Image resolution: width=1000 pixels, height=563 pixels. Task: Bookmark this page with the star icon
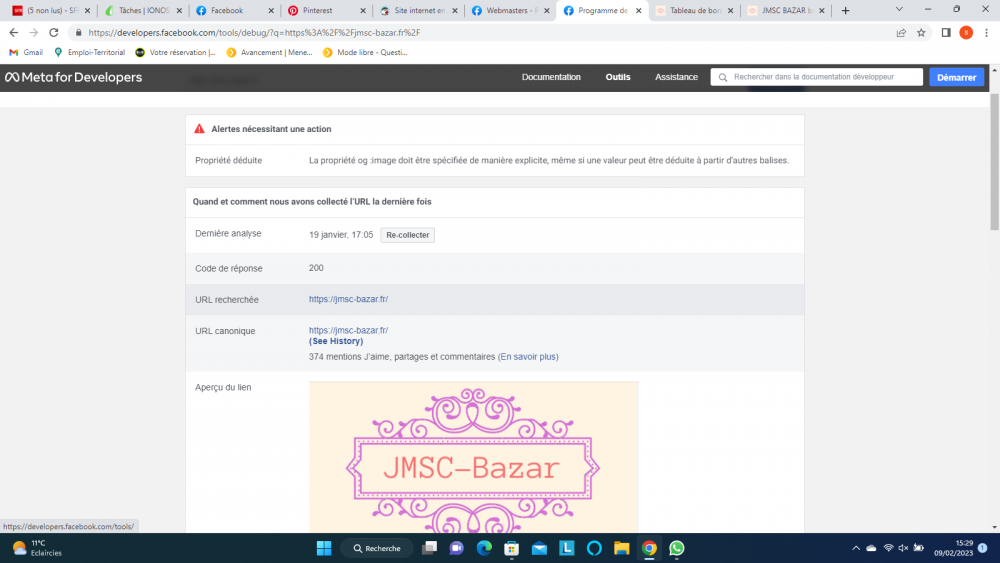pos(921,33)
